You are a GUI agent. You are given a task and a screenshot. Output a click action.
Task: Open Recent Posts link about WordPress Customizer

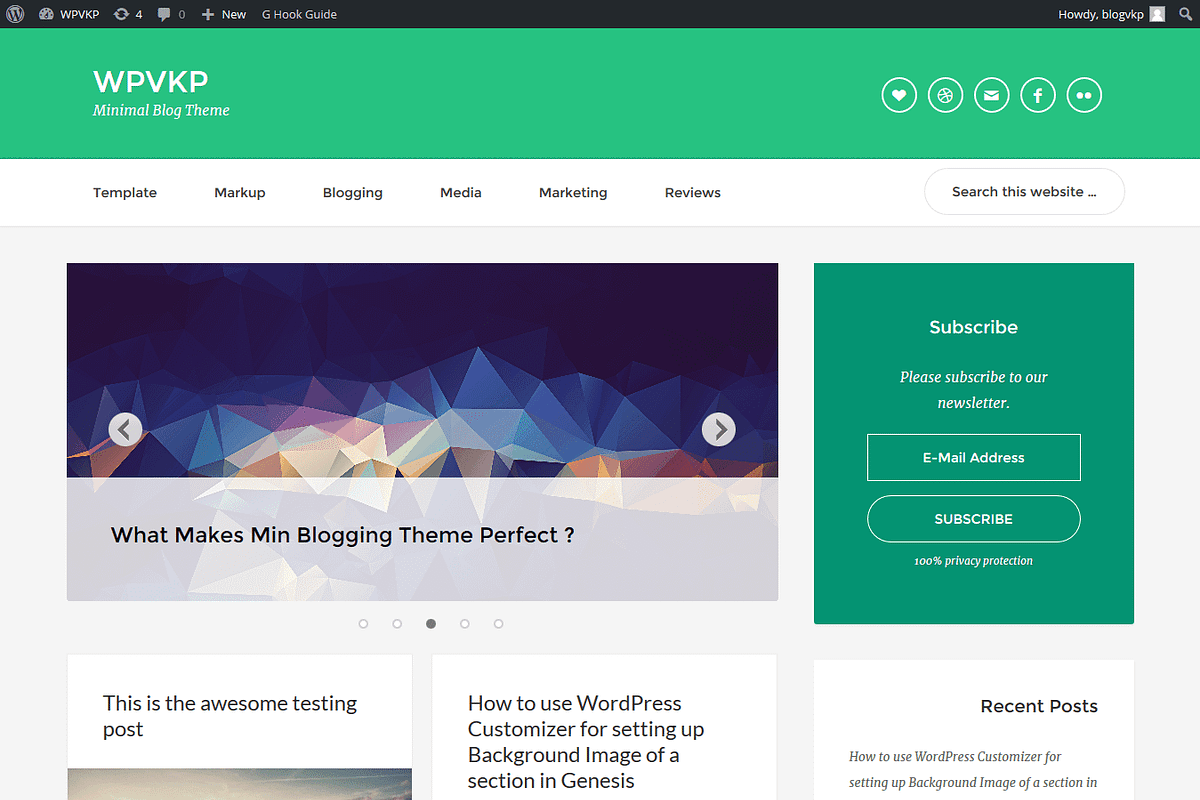tap(973, 770)
